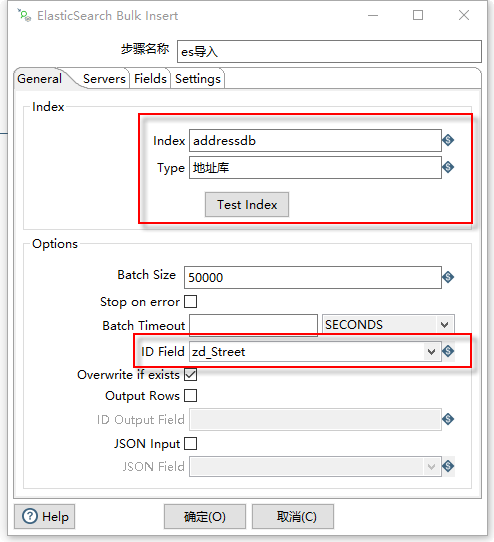Uncheck Overwrite if exists
Viewport: 494px width, 542px height.
190,374
